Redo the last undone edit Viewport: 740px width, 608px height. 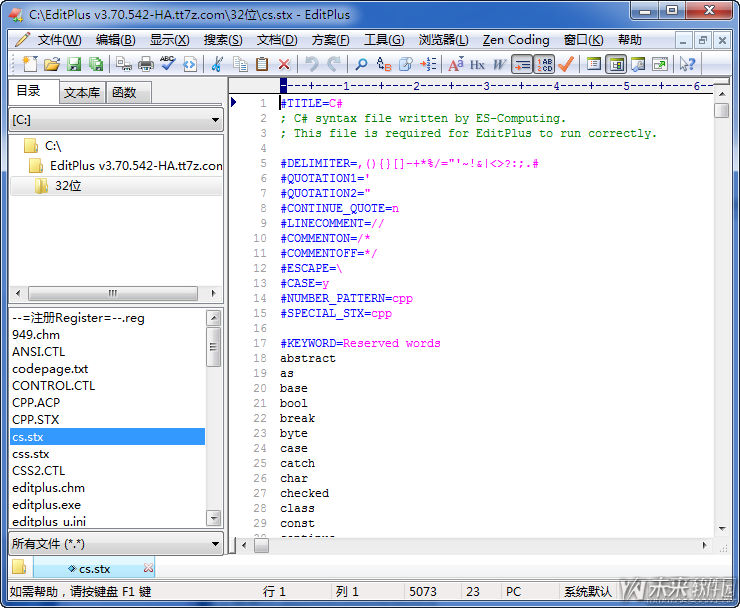(x=334, y=64)
